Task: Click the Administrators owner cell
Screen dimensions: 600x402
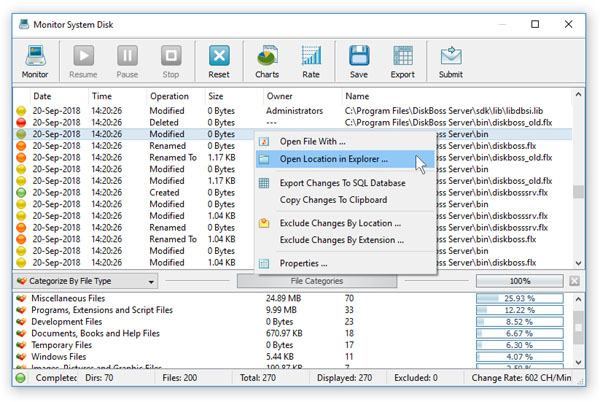Action: click(x=294, y=111)
